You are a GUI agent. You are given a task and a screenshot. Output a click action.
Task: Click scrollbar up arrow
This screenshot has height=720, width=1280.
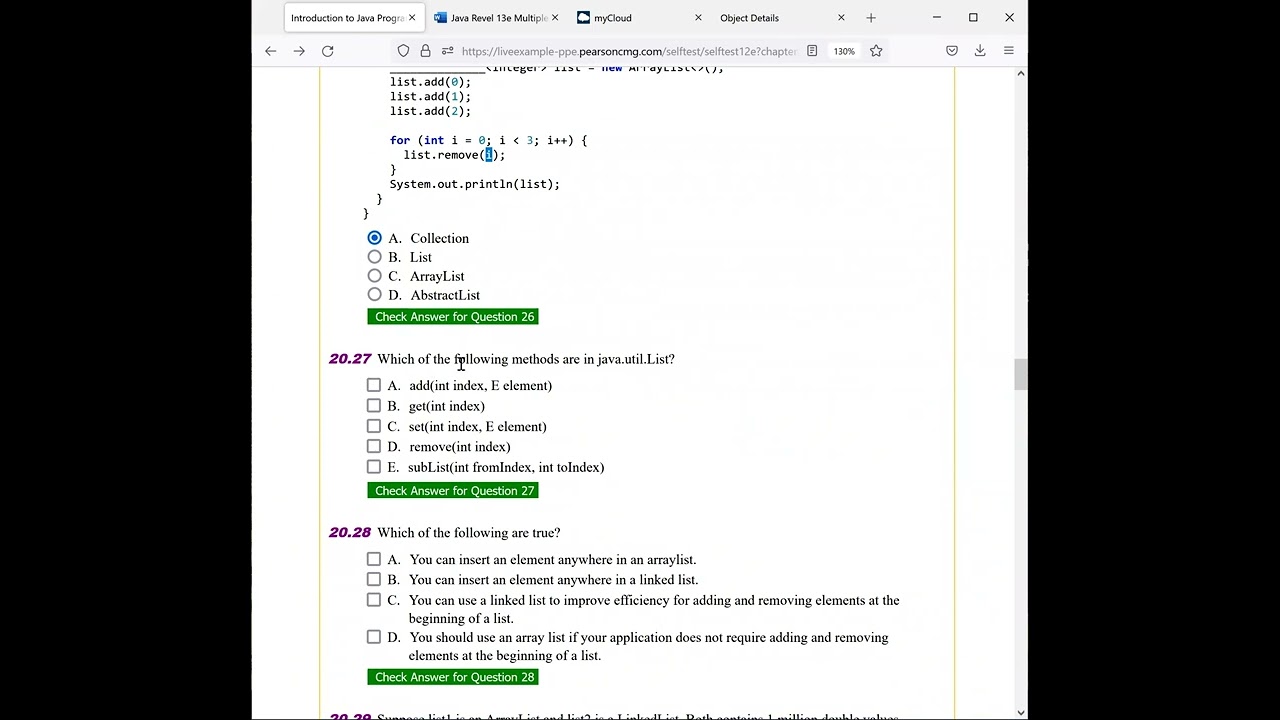1020,73
